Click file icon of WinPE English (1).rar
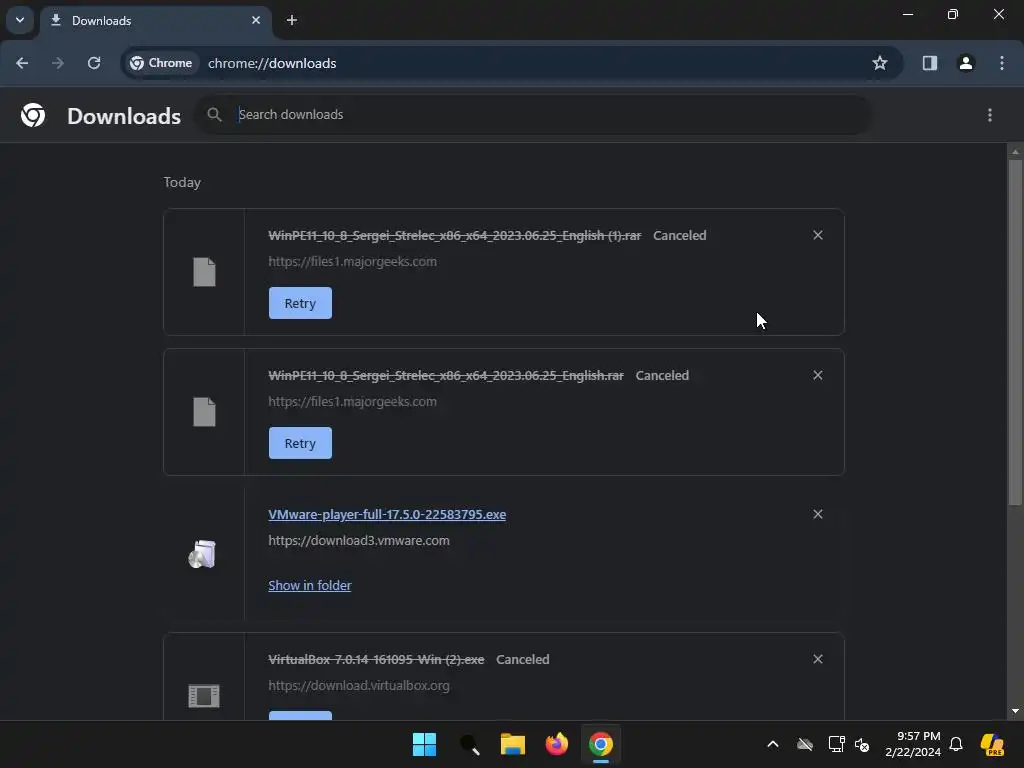This screenshot has width=1024, height=768. point(204,272)
